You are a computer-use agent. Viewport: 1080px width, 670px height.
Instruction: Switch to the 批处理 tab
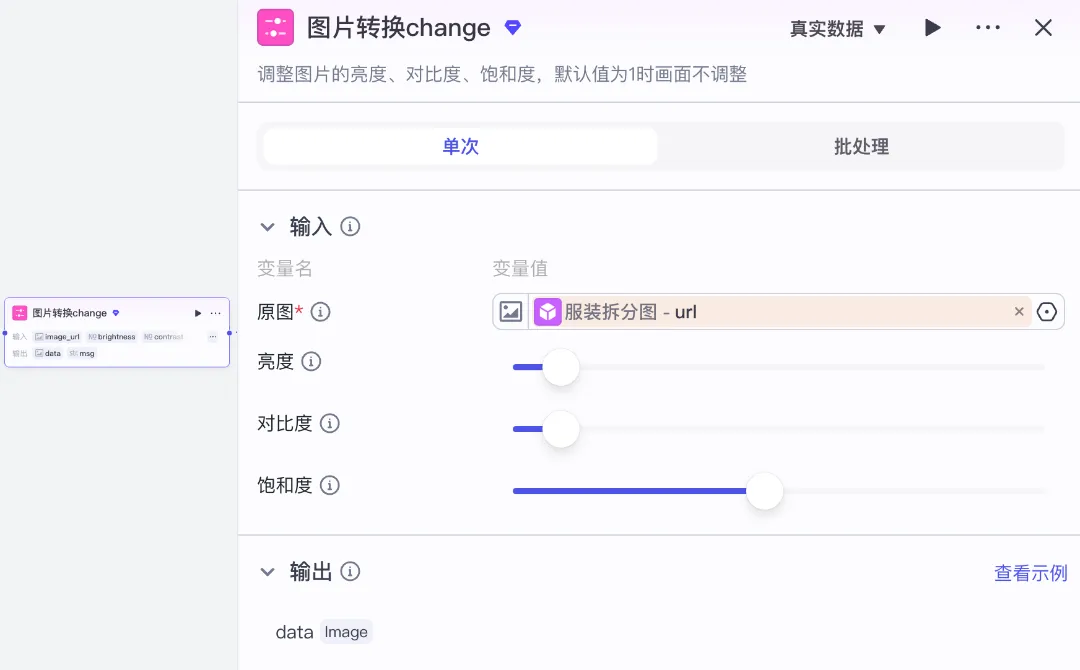click(861, 147)
